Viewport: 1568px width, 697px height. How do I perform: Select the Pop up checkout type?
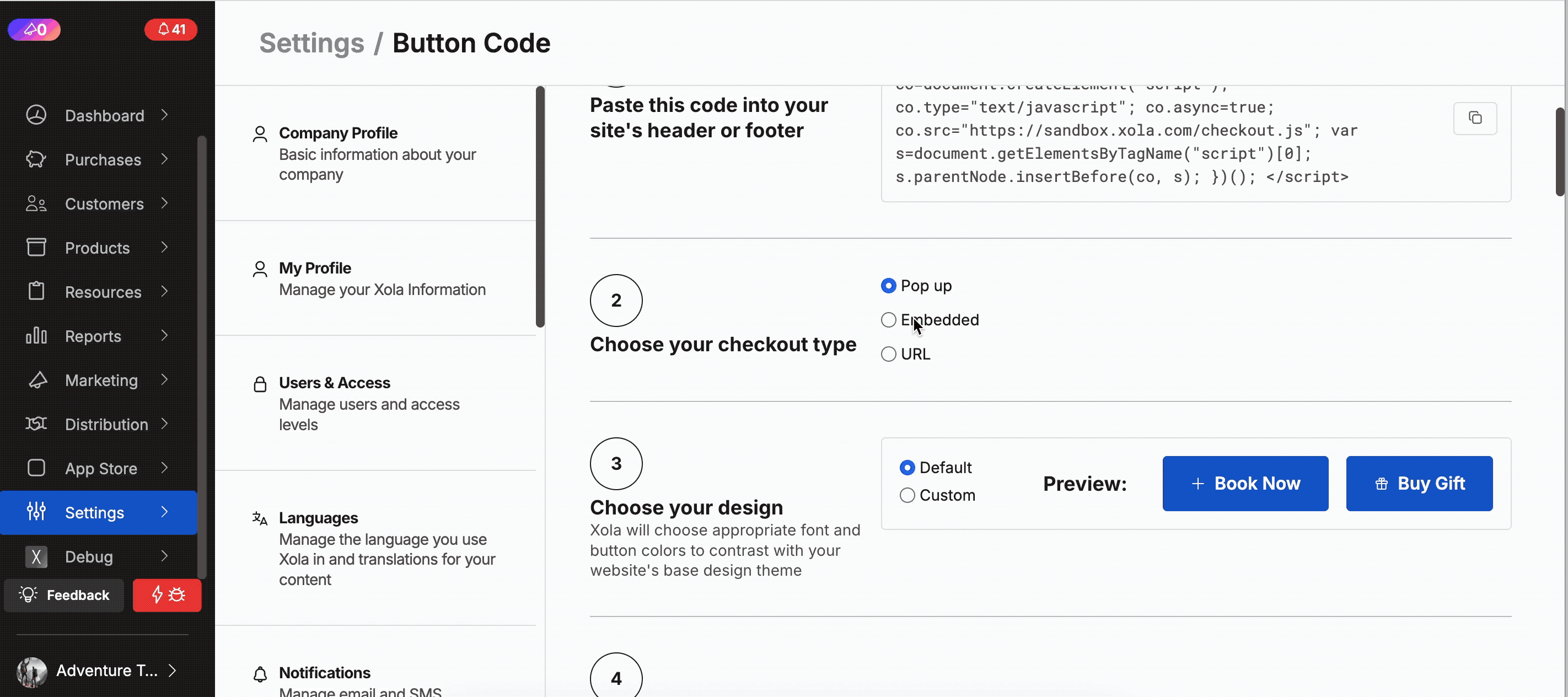click(x=889, y=286)
